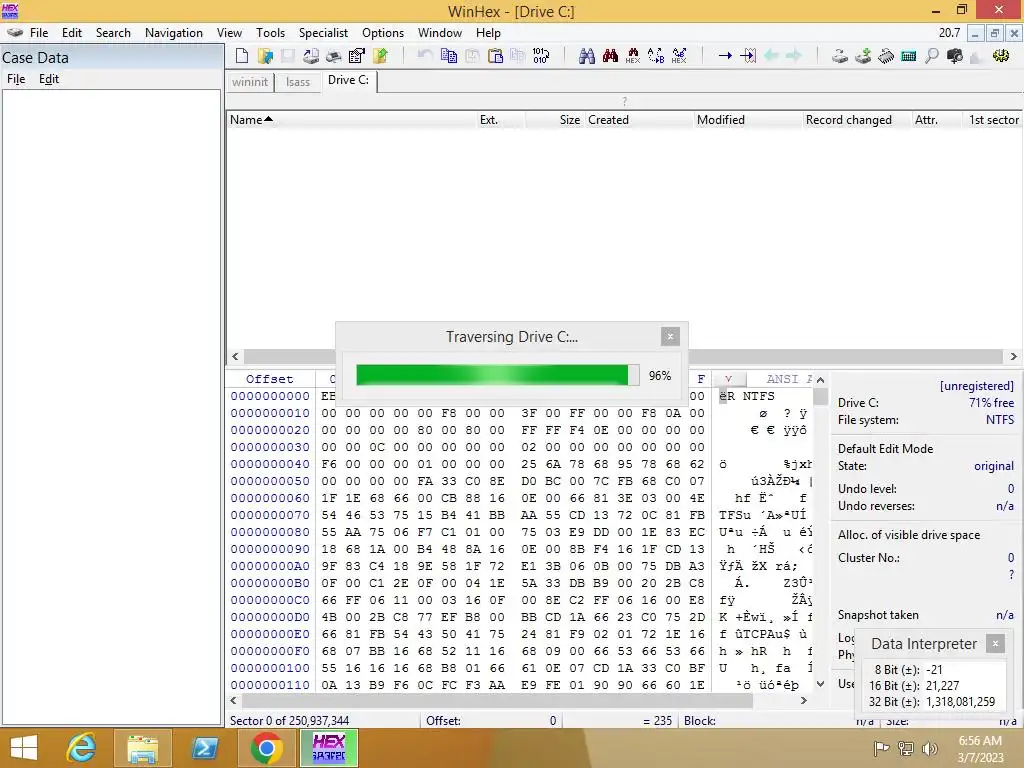
Task: Open Case Data File menu
Action: (x=16, y=79)
